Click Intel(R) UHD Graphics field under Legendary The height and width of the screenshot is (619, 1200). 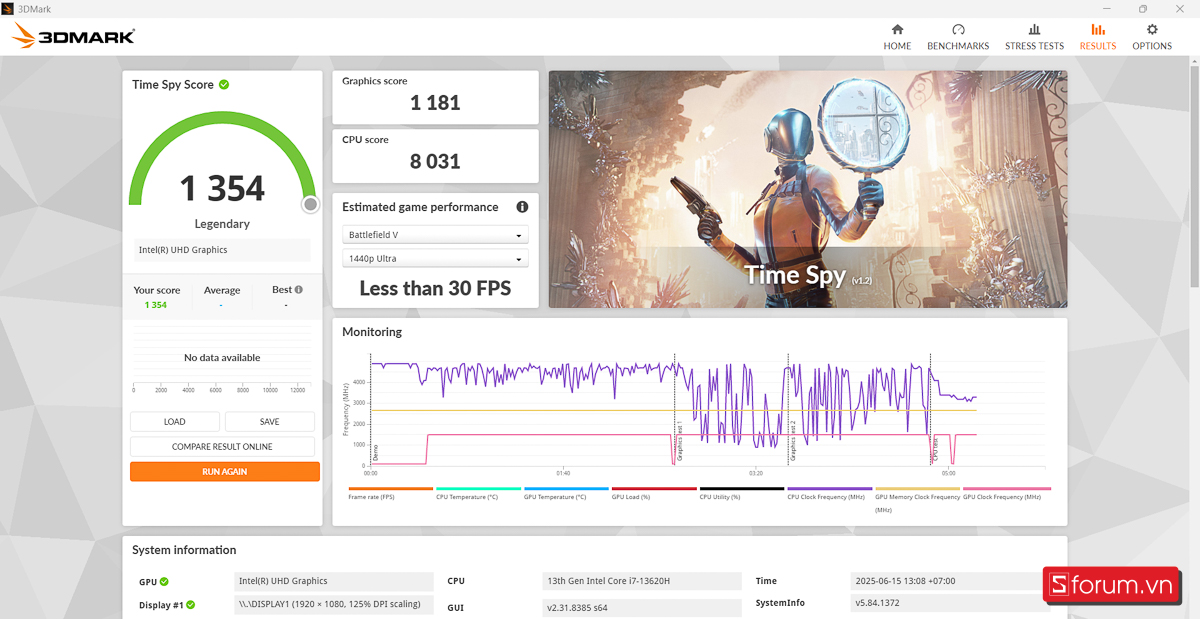[222, 250]
